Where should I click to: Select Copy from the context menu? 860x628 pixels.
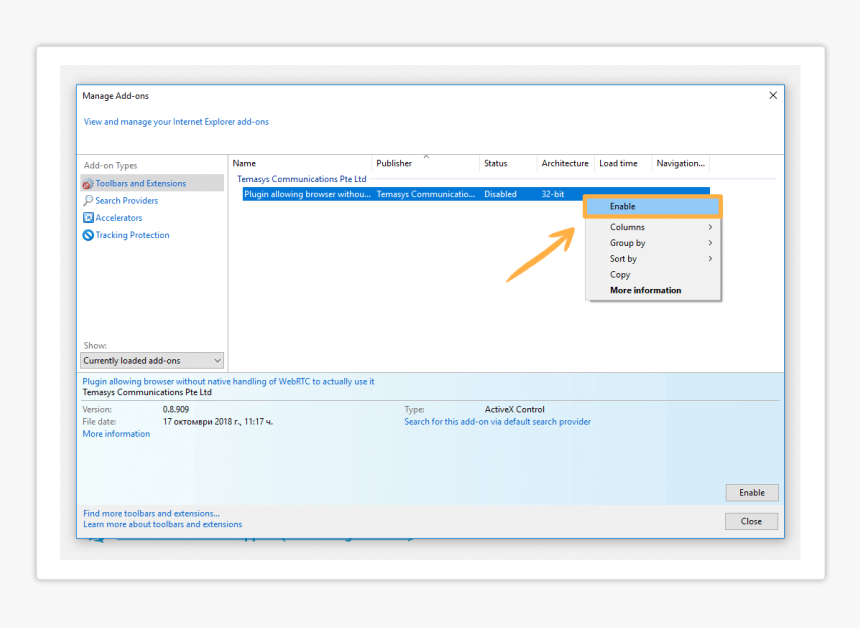(621, 275)
